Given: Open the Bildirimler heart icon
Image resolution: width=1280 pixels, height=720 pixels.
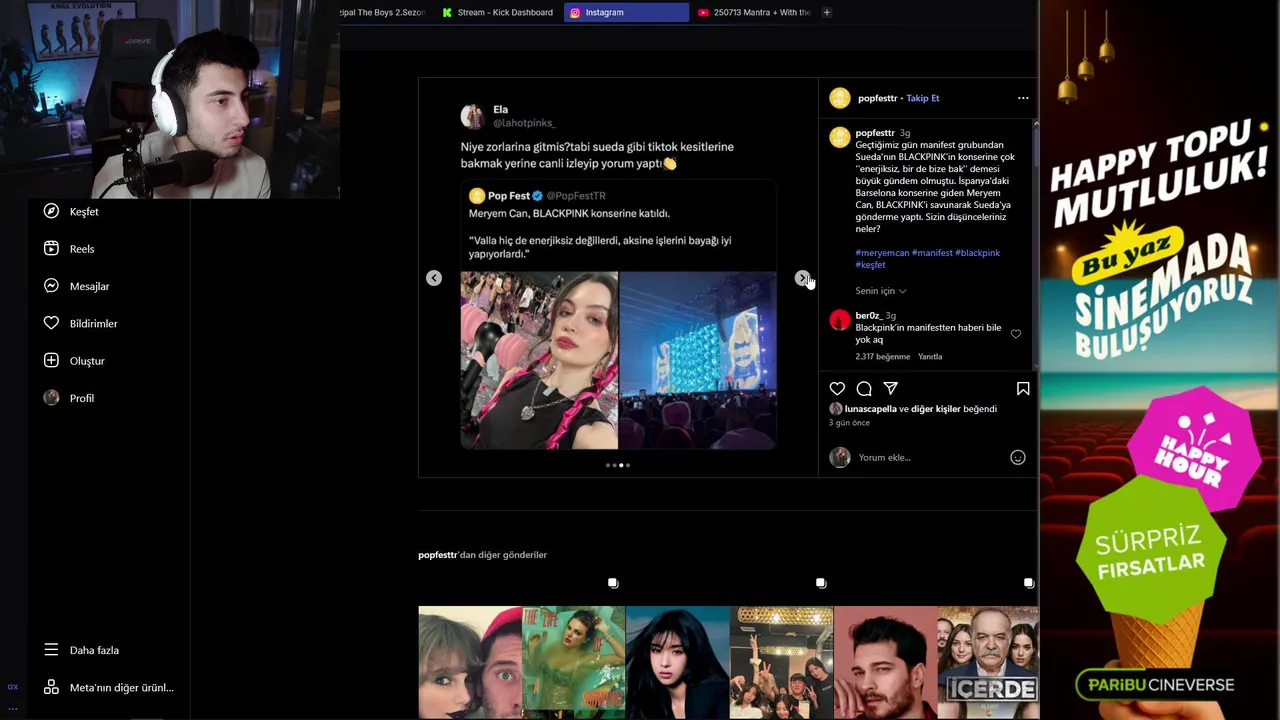Looking at the screenshot, I should (51, 323).
